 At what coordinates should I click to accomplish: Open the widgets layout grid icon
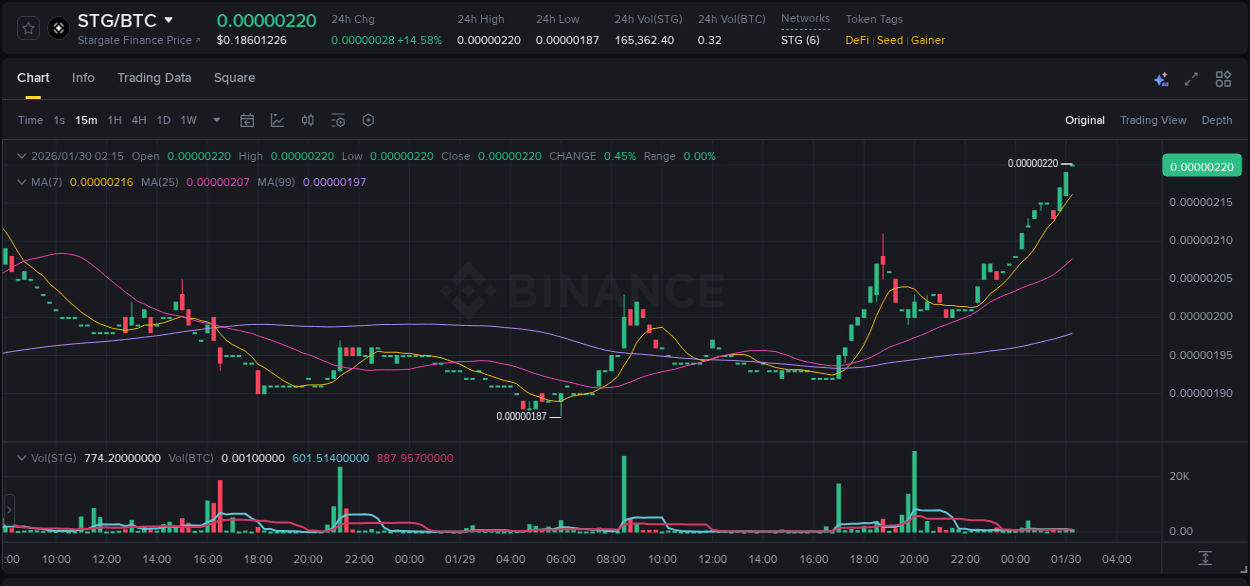[x=1223, y=78]
